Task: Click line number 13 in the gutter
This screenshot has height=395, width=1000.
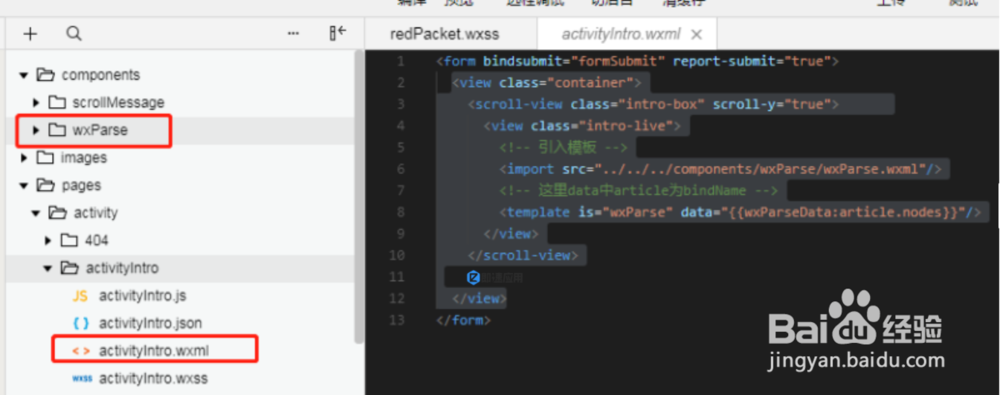Action: [397, 320]
